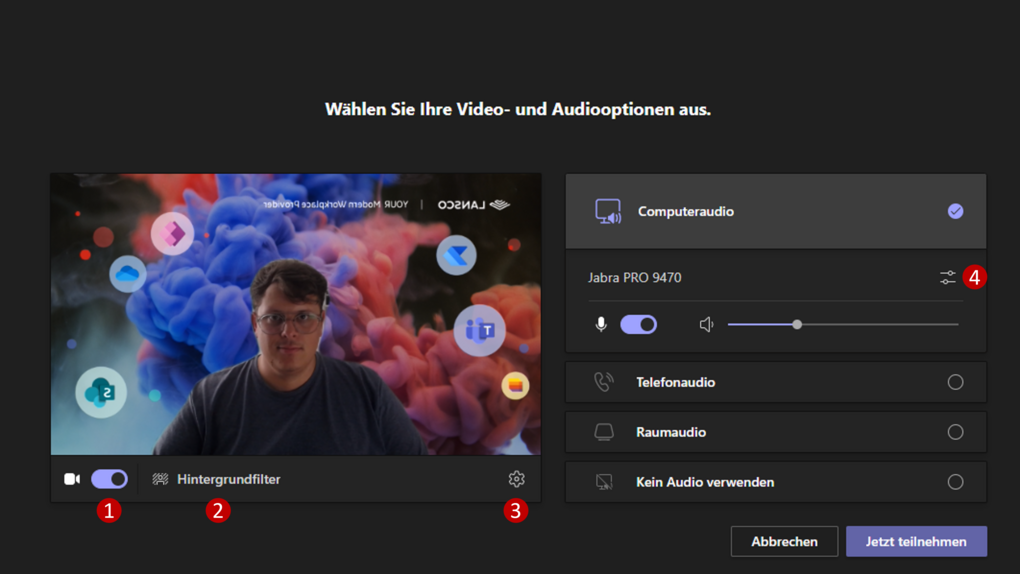Click the Computeraudio selected checkmark
The height and width of the screenshot is (574, 1020).
pos(955,211)
